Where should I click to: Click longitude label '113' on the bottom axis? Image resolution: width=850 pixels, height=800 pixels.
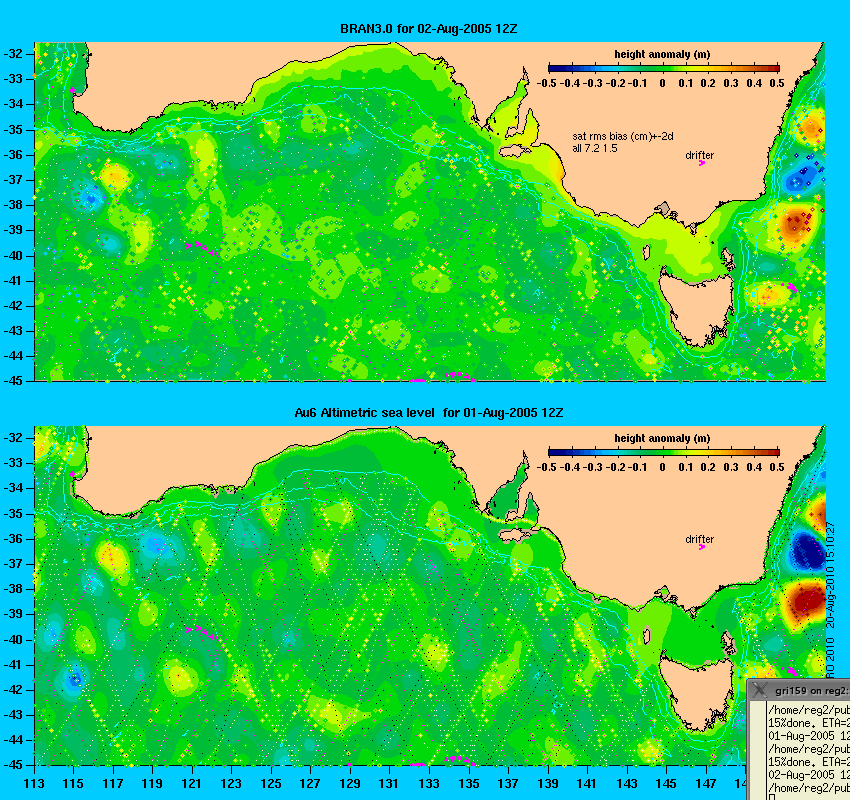point(34,784)
